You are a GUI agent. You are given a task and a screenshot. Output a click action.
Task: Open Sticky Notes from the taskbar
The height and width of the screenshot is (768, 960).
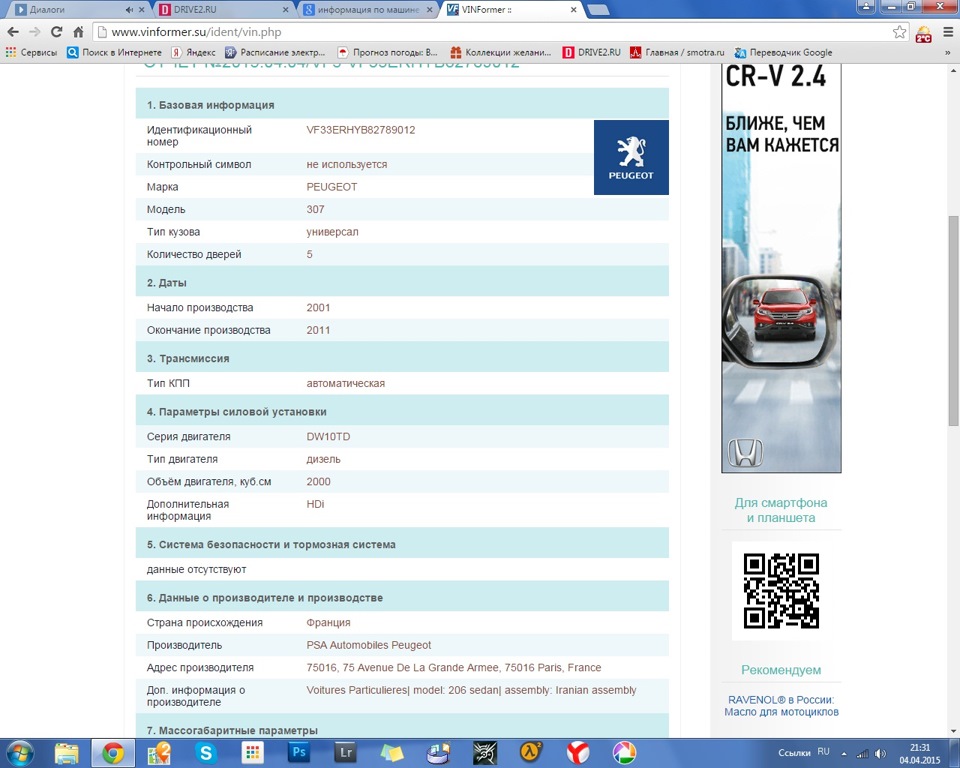pyautogui.click(x=392, y=753)
